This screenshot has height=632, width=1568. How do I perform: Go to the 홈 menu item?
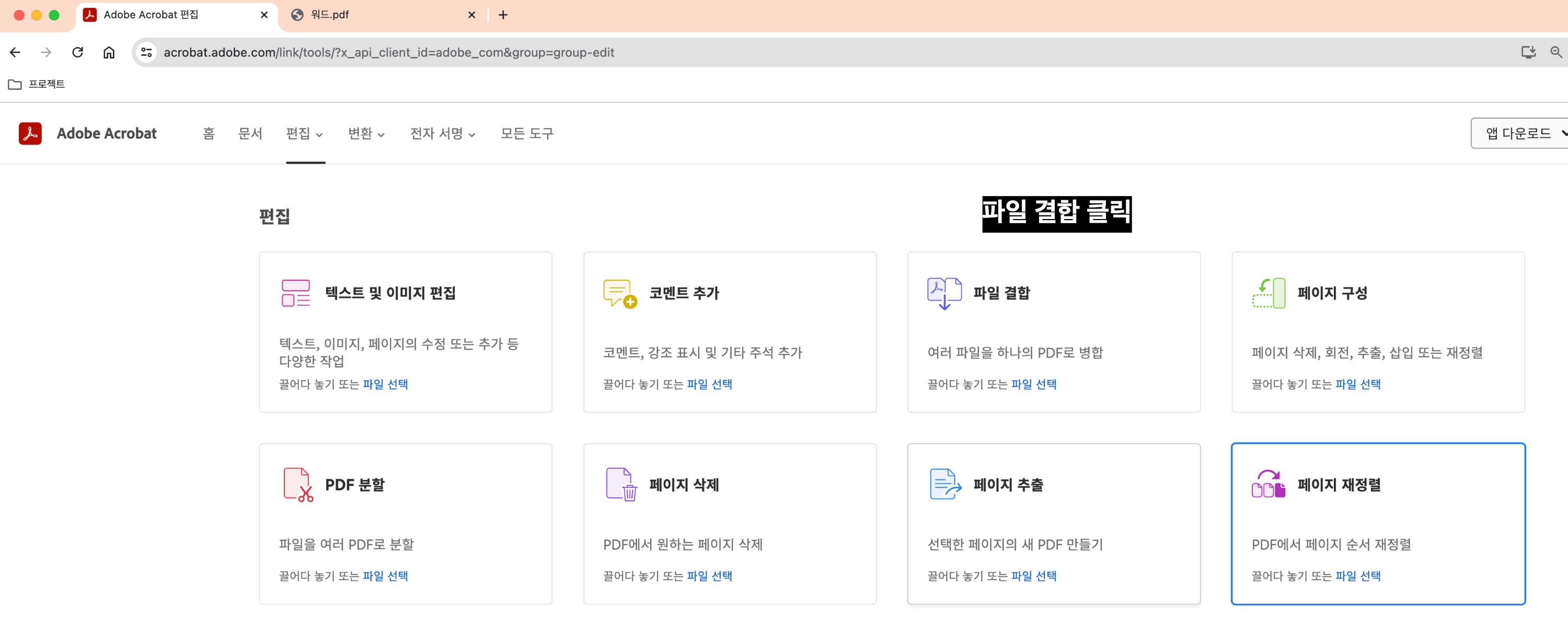click(x=209, y=133)
